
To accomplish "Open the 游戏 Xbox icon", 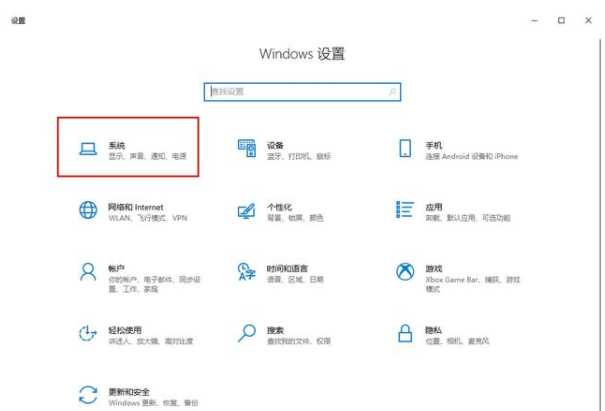I will (405, 272).
